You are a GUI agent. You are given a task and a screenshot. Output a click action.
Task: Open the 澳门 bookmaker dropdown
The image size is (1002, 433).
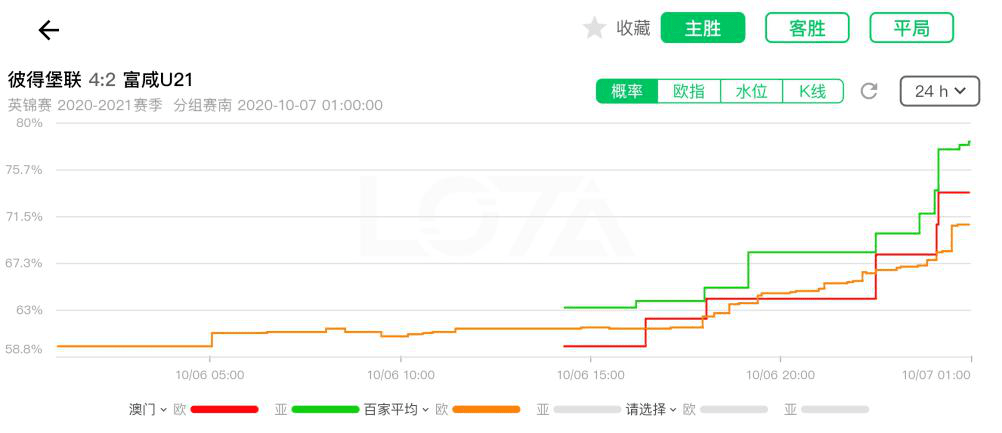[148, 409]
